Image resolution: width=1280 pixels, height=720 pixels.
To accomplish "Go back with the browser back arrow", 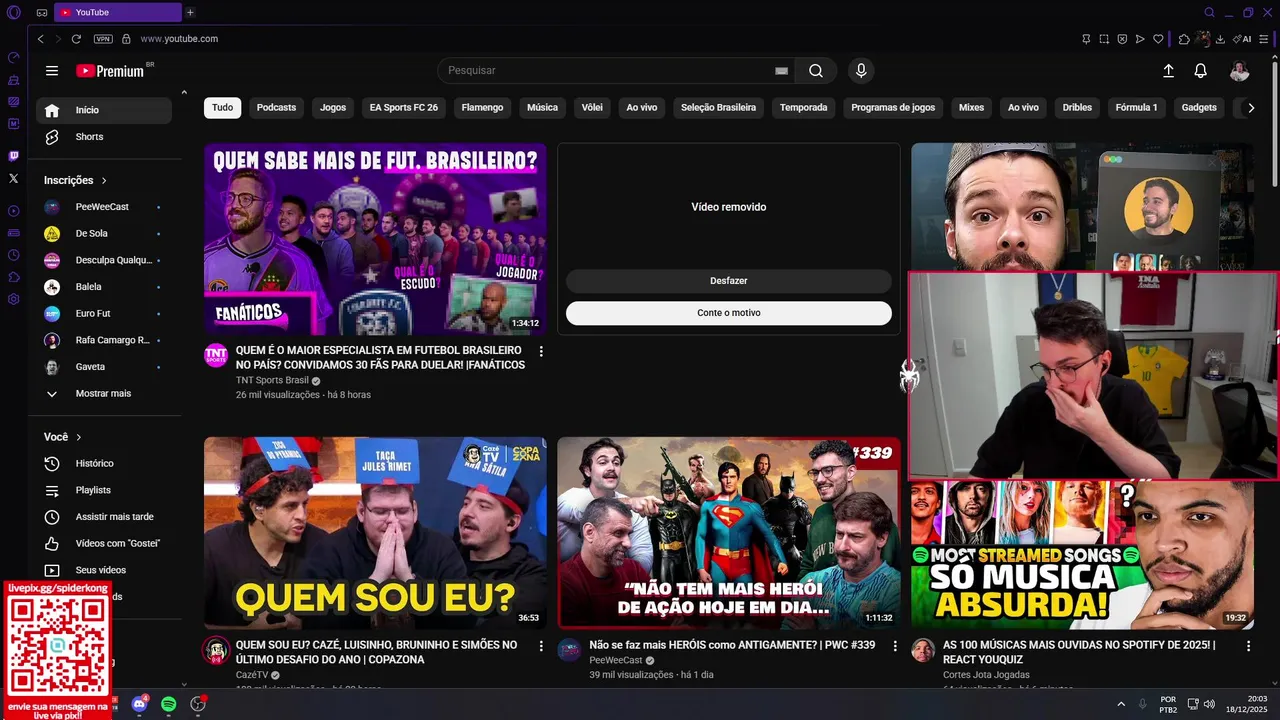I will click(40, 39).
